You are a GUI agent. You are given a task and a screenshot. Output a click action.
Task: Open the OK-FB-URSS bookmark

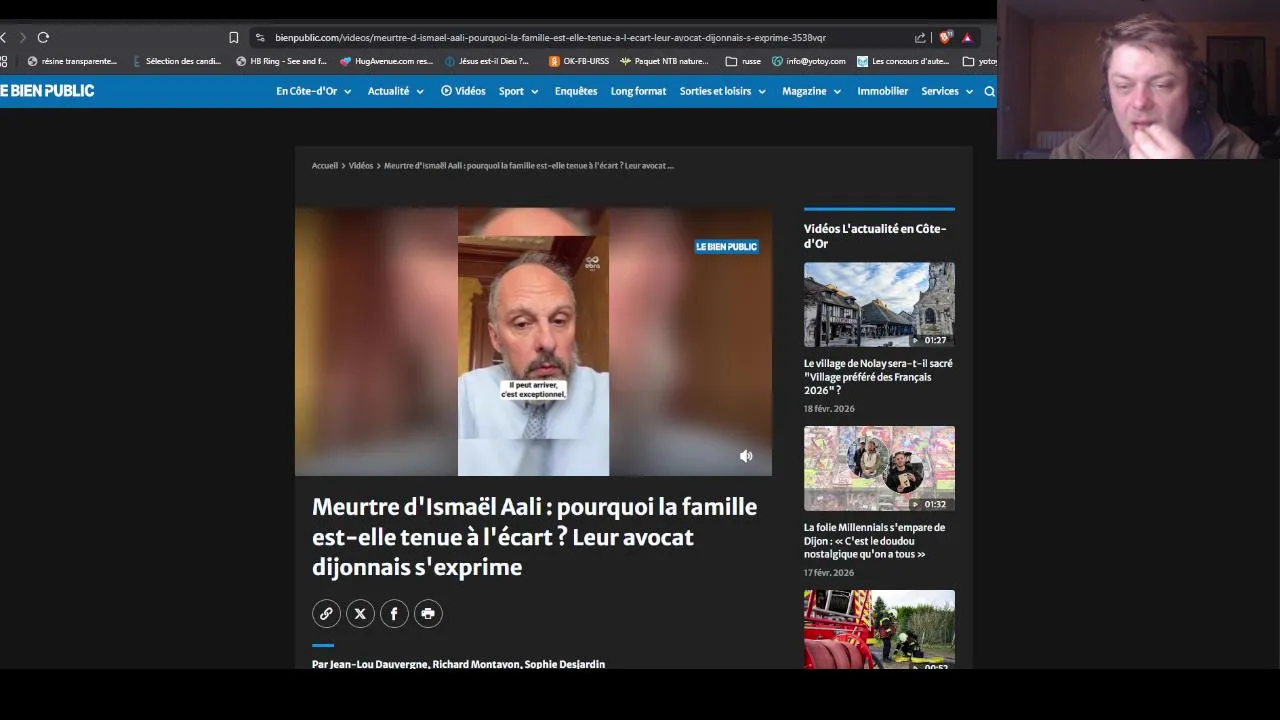click(578, 61)
